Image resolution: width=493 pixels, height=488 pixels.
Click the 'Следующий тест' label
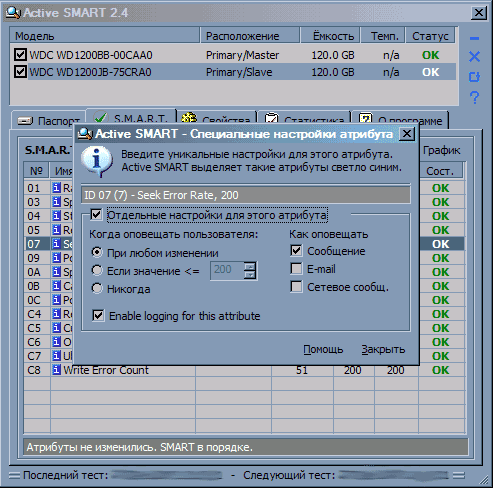pos(289,475)
